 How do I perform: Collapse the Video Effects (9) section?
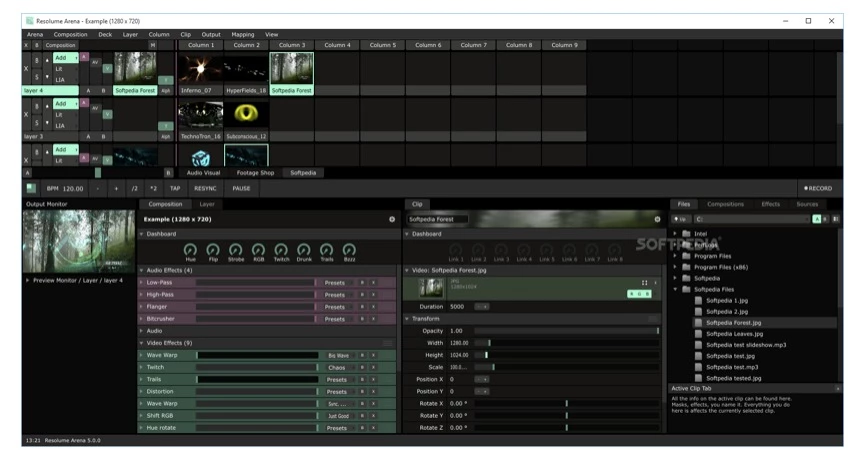(141, 343)
